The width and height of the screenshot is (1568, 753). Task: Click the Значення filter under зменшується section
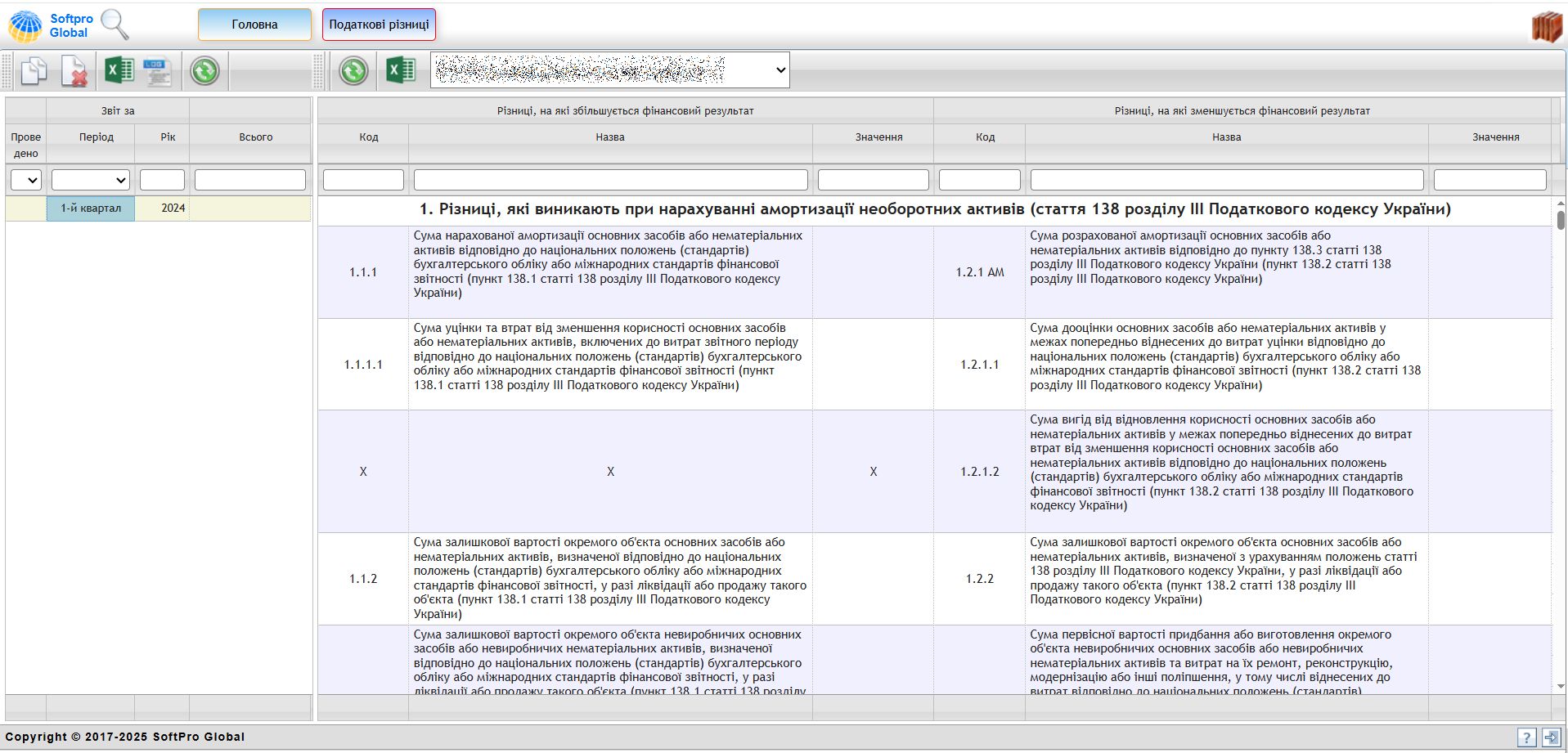point(1489,180)
